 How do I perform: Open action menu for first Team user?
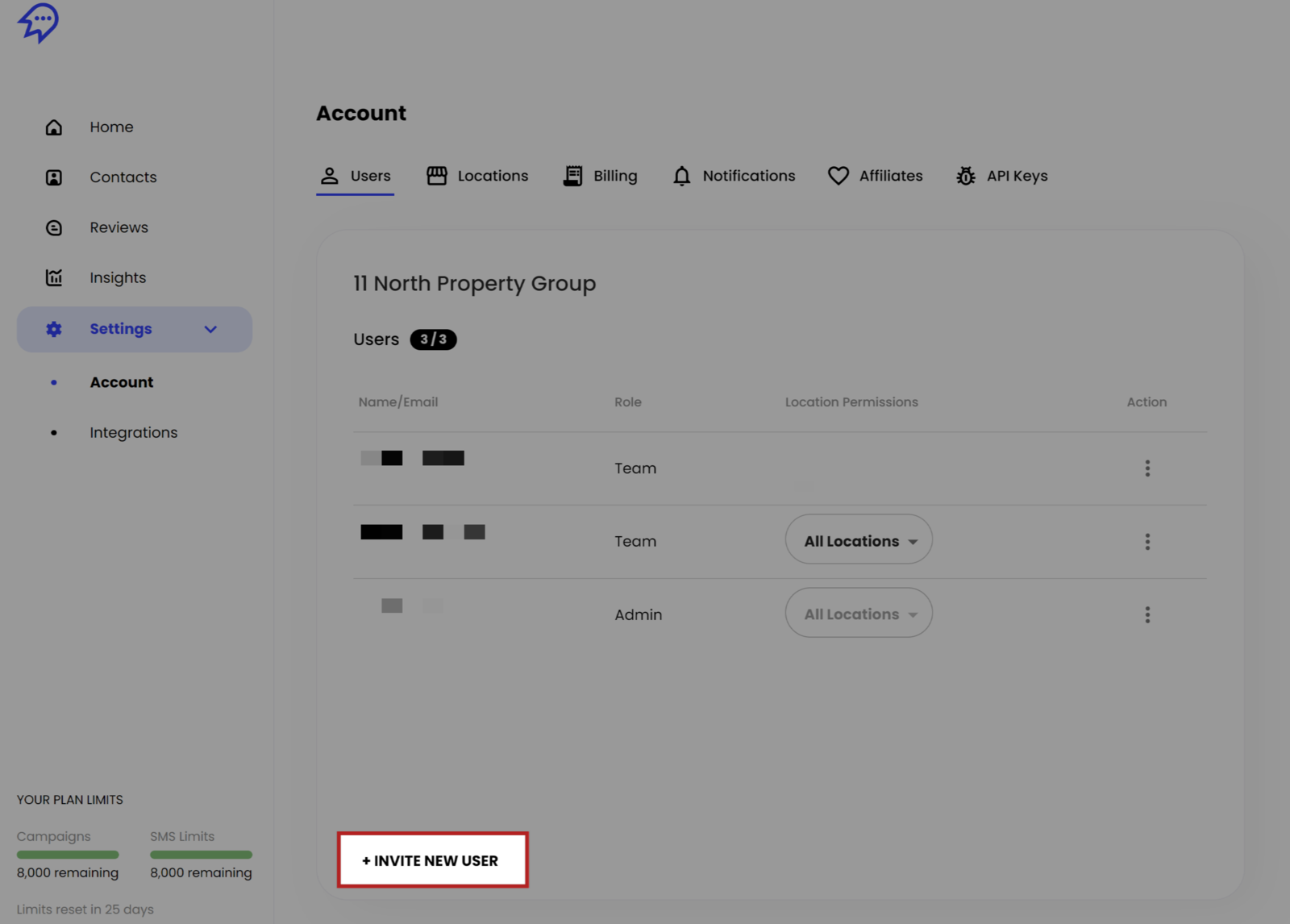click(1146, 468)
